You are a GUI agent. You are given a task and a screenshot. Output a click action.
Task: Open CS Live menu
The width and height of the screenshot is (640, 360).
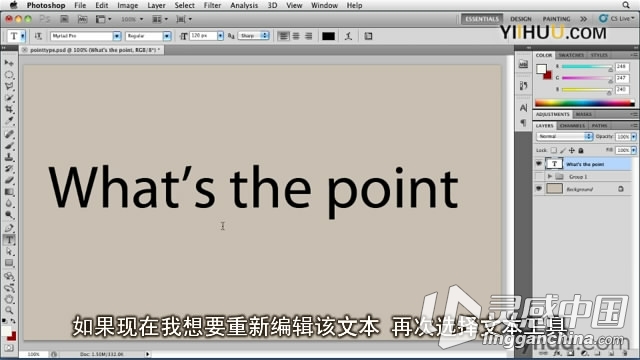(617, 19)
